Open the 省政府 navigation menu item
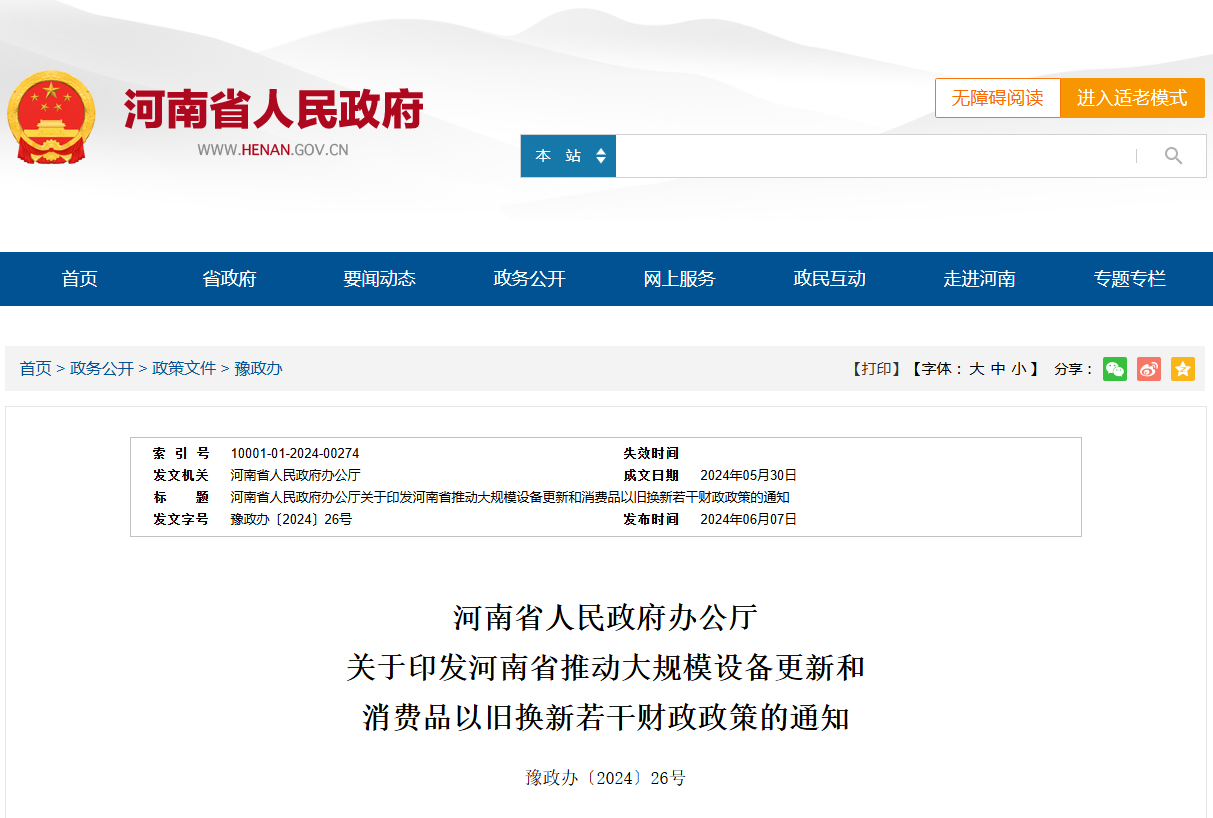The width and height of the screenshot is (1213, 818). click(x=230, y=279)
